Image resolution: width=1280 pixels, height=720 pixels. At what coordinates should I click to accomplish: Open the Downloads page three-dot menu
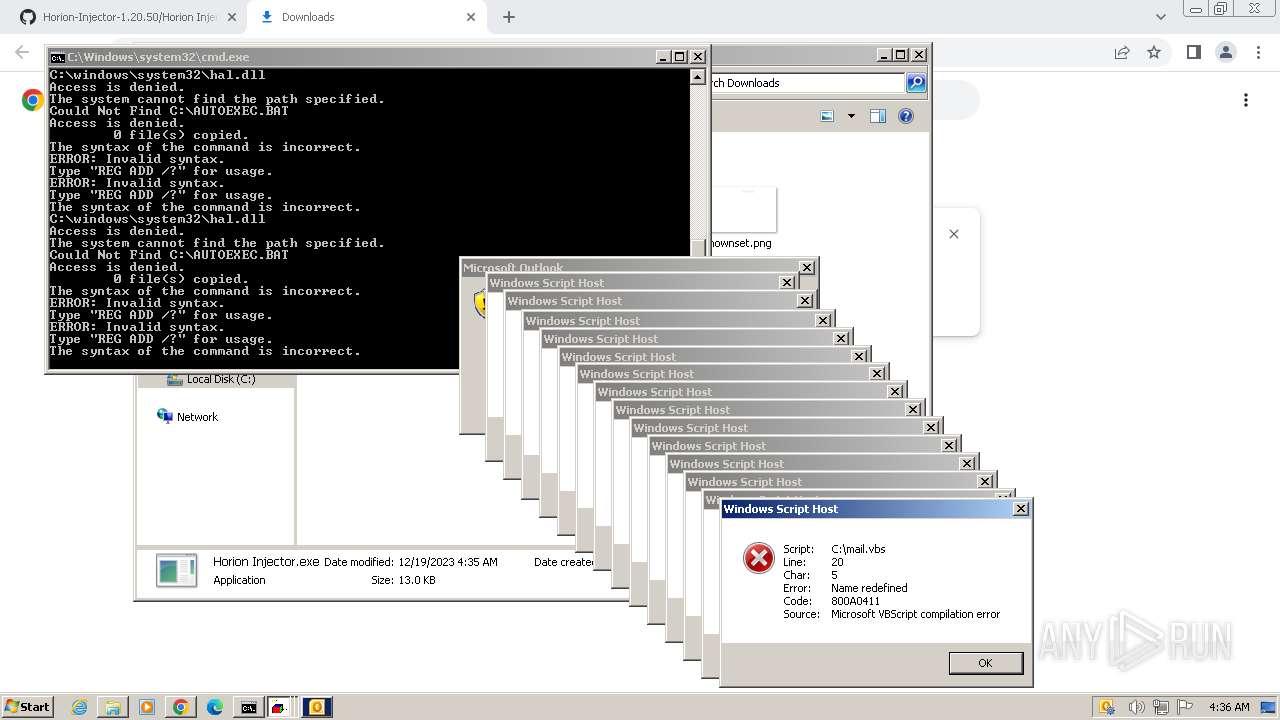[1246, 100]
